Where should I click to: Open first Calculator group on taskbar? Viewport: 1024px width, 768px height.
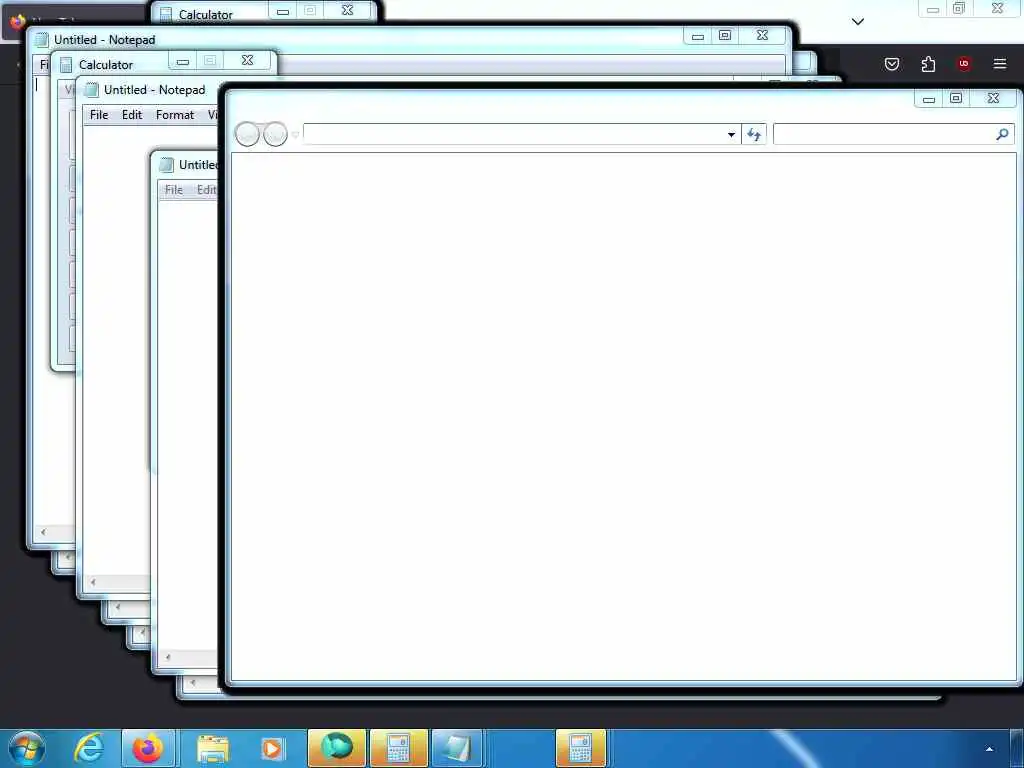pos(398,748)
